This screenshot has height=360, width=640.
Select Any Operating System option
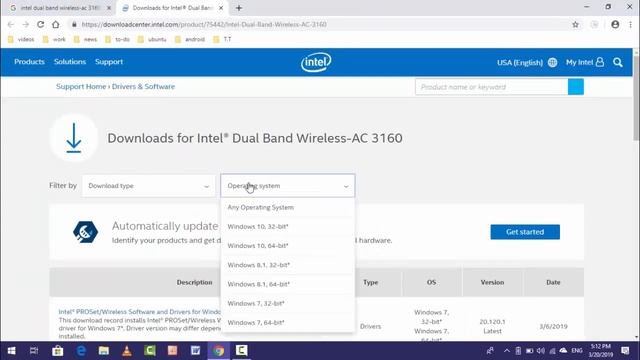(288, 207)
